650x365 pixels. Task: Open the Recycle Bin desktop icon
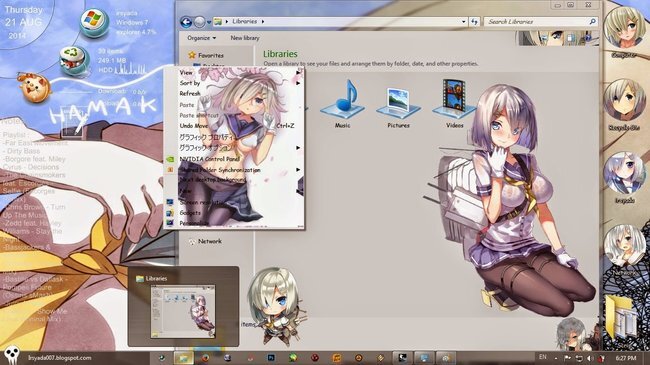624,105
